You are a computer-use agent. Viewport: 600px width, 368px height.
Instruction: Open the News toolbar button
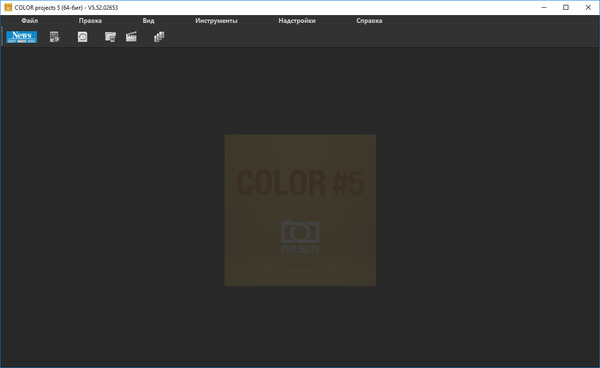click(x=22, y=37)
